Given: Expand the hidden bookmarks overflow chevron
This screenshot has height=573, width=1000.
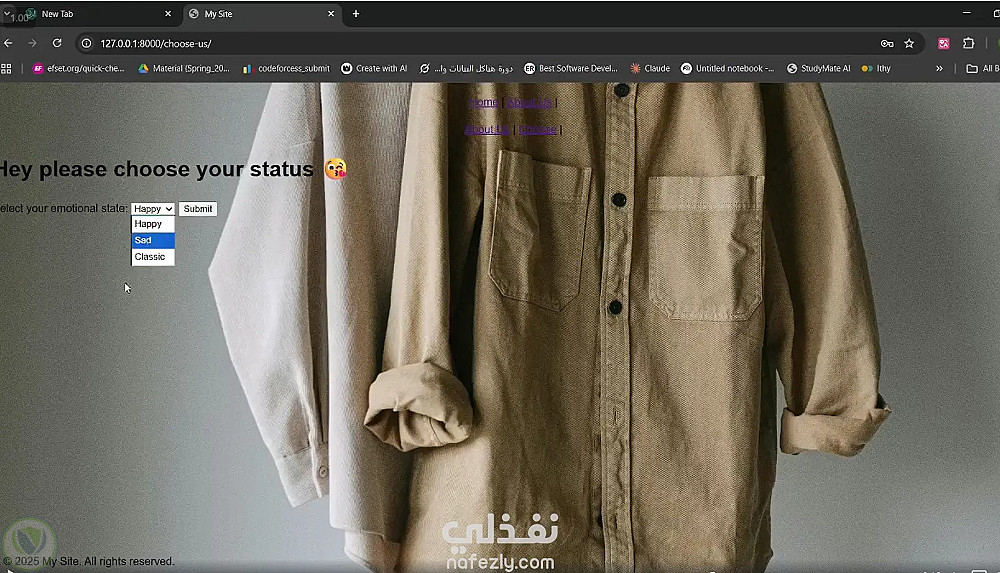Looking at the screenshot, I should [939, 69].
